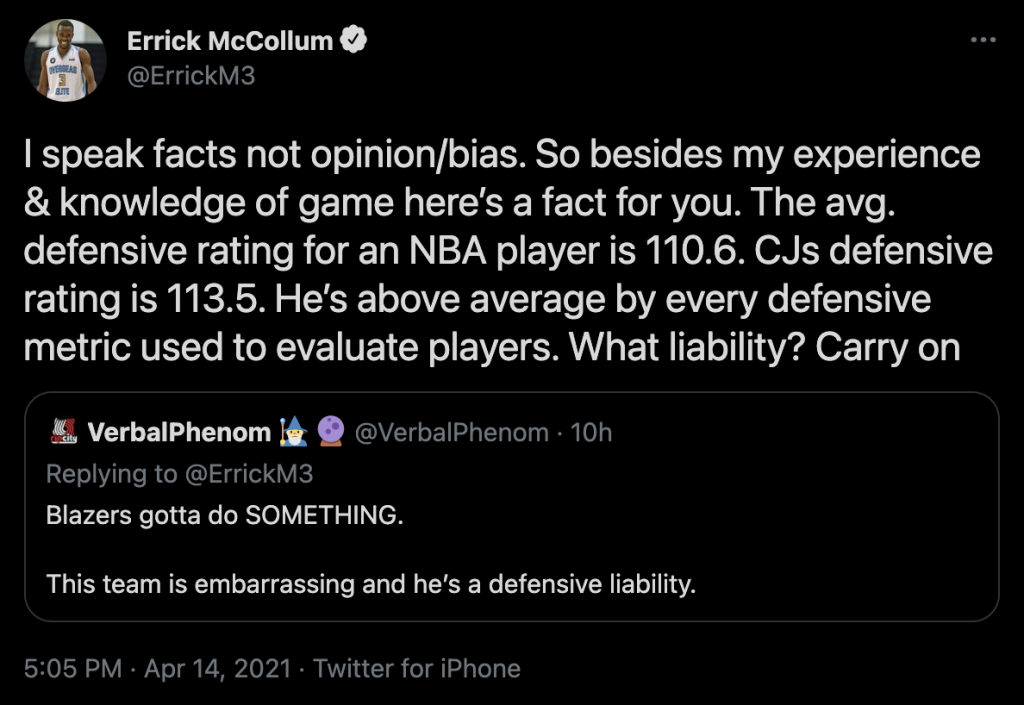This screenshot has width=1024, height=705.
Task: Click the "Blazers gotta do SOMETHING." line
Action: 225,517
